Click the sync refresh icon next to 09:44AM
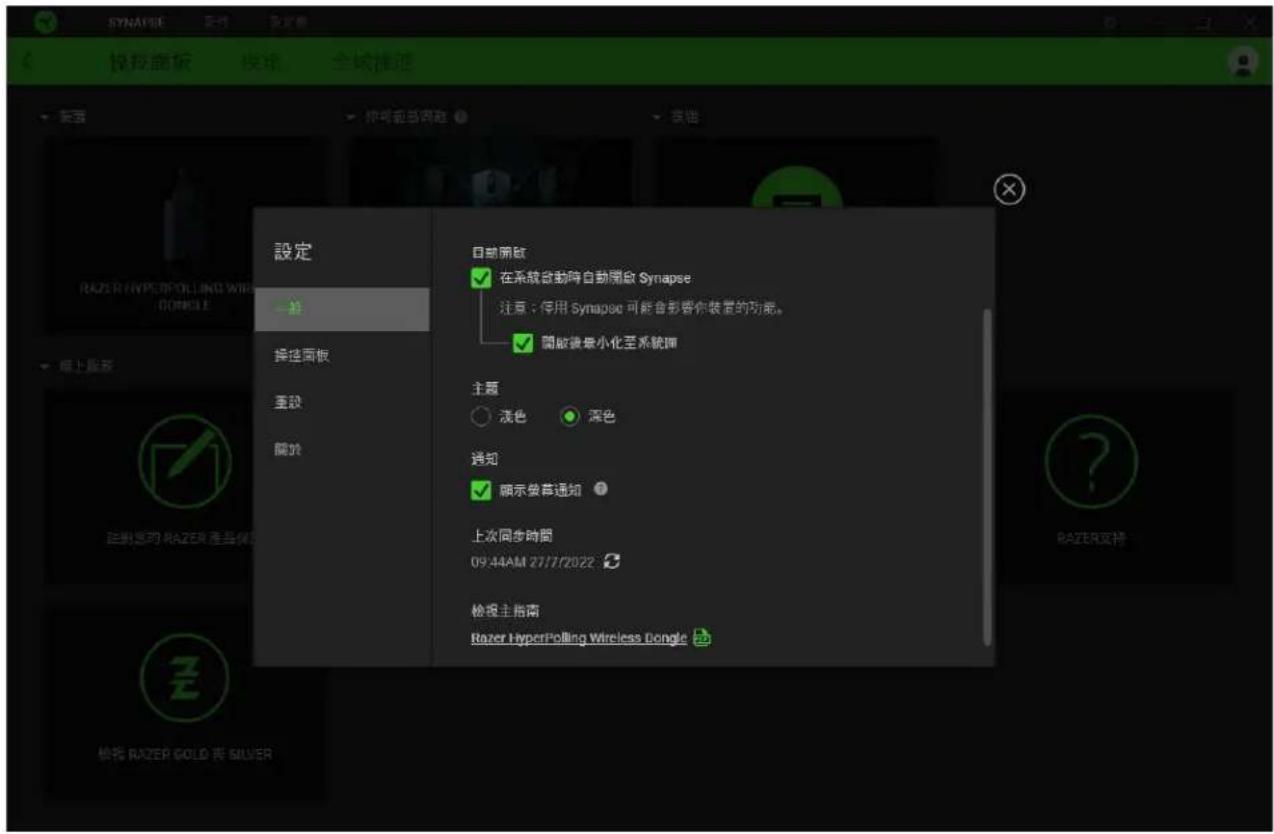Viewport: 1274px width, 834px height. [x=613, y=562]
